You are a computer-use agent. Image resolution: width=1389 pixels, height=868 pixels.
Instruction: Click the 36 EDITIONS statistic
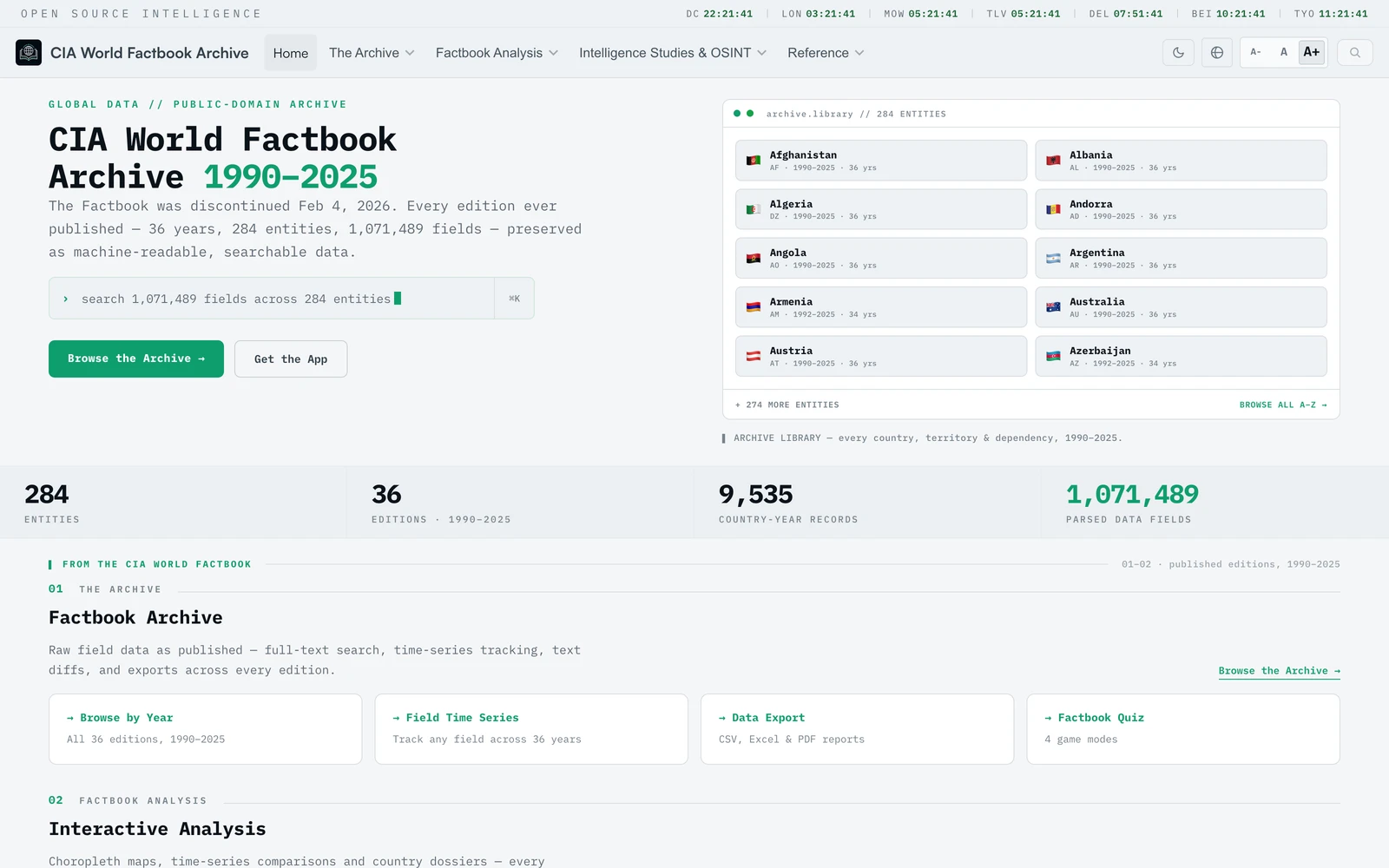coord(521,503)
